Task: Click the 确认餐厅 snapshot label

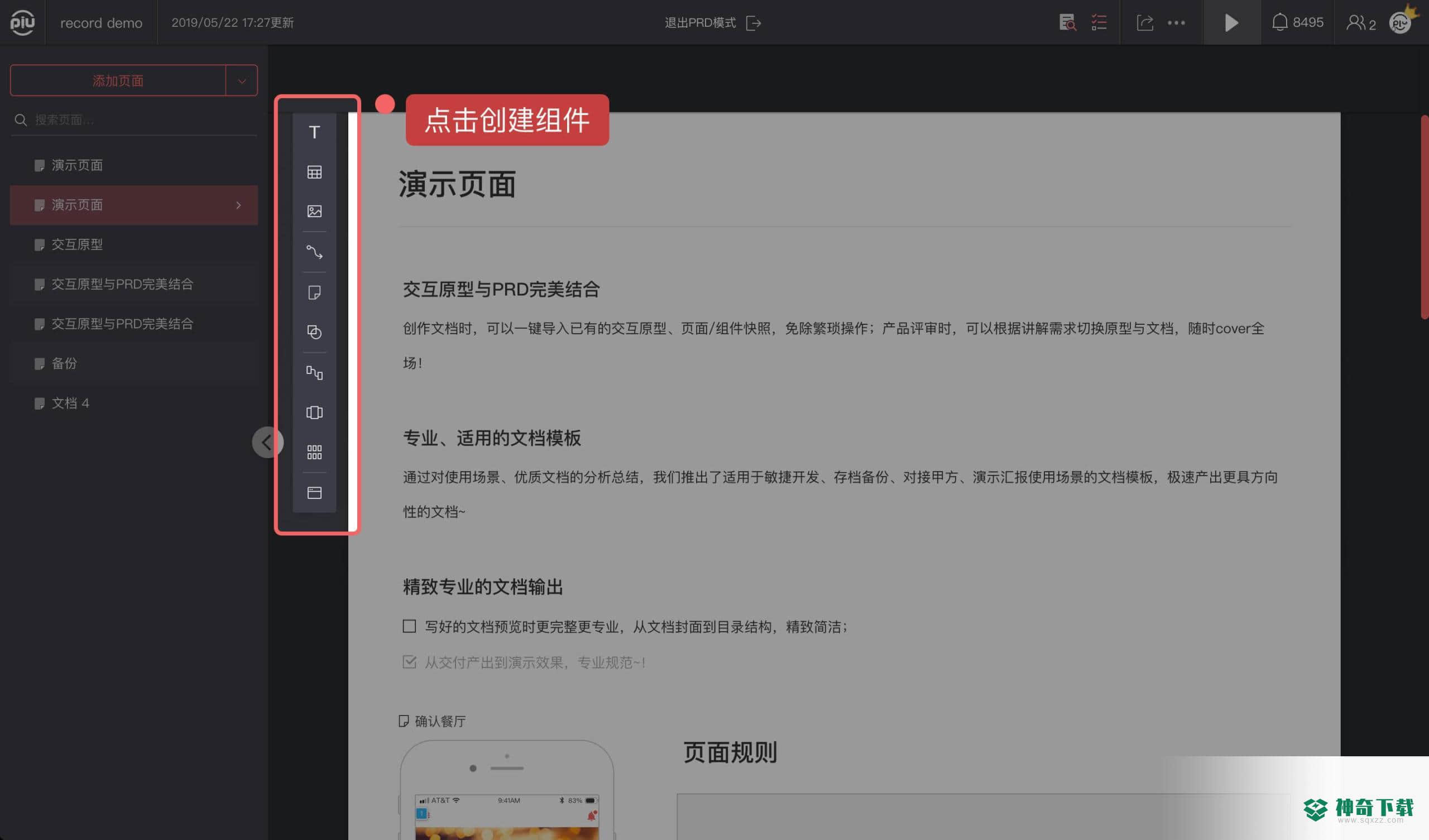Action: [432, 721]
